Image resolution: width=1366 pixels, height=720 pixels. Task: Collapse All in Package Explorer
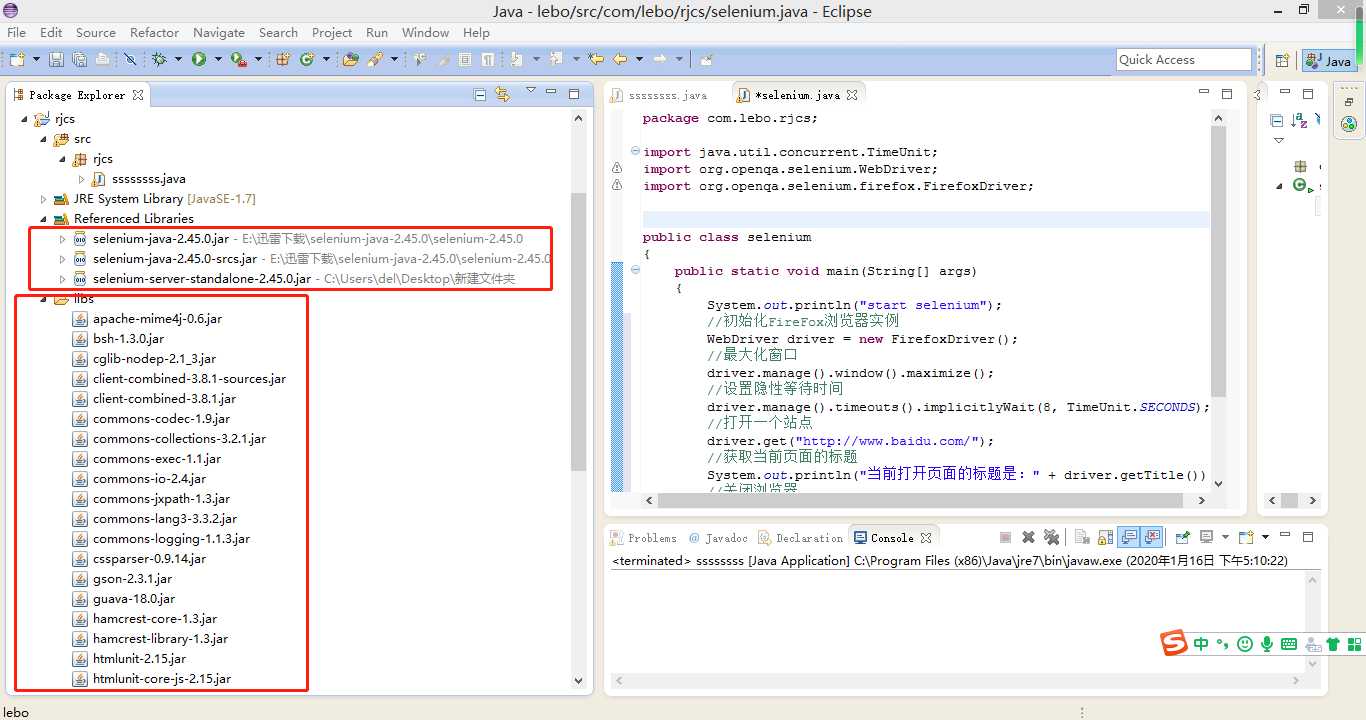point(480,95)
